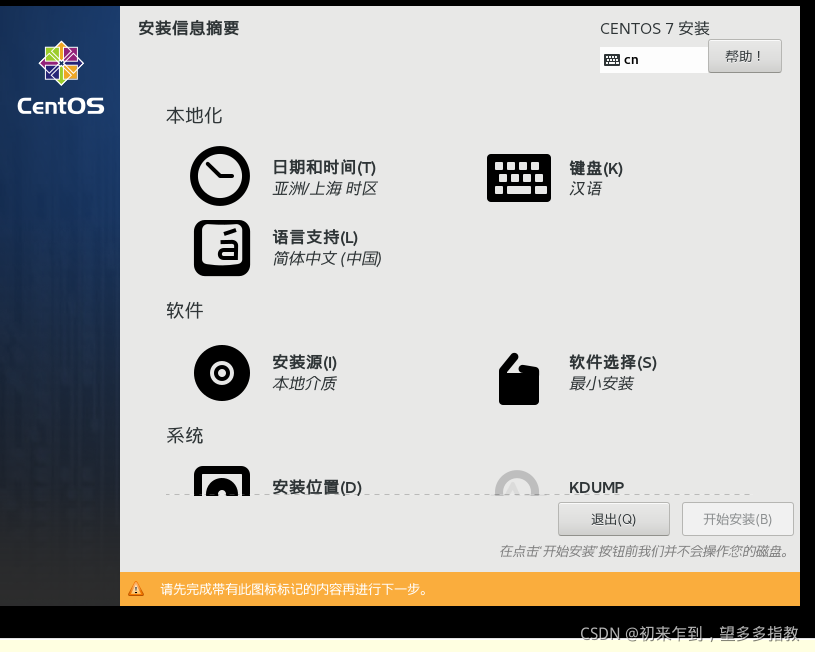The height and width of the screenshot is (652, 815).
Task: Click the 系统 section heading
Action: (x=185, y=435)
